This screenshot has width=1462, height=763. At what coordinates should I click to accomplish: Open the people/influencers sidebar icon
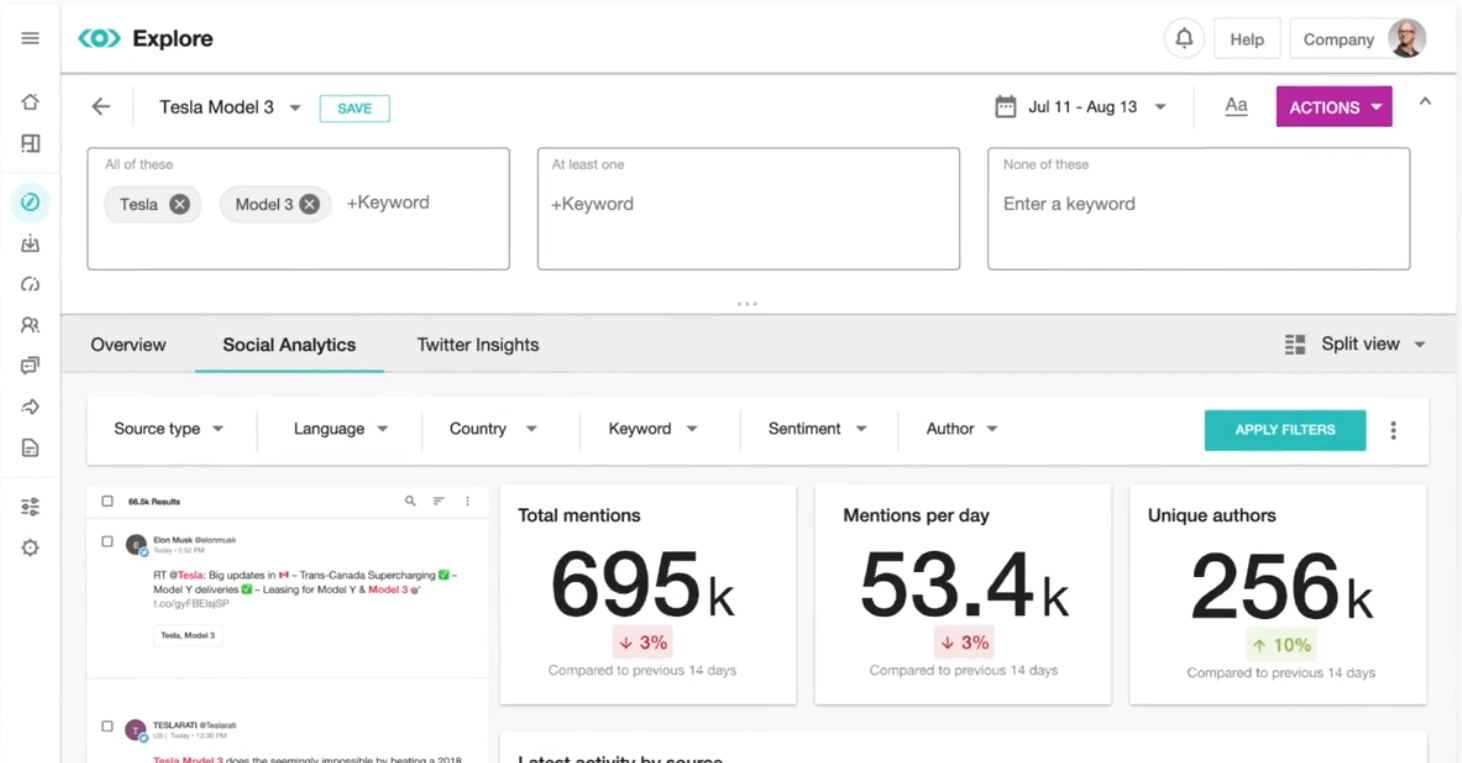point(30,325)
